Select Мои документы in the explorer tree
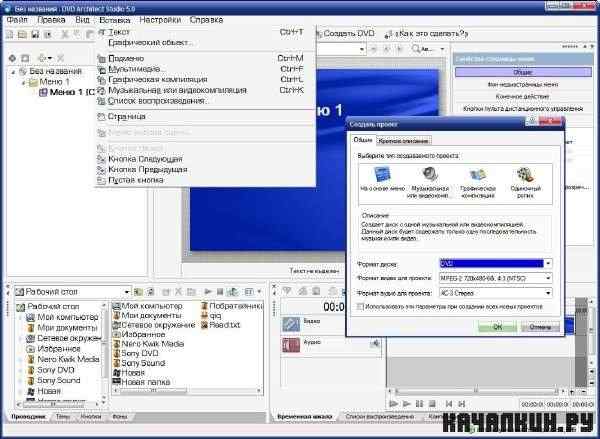The width and height of the screenshot is (600, 439). coord(67,328)
